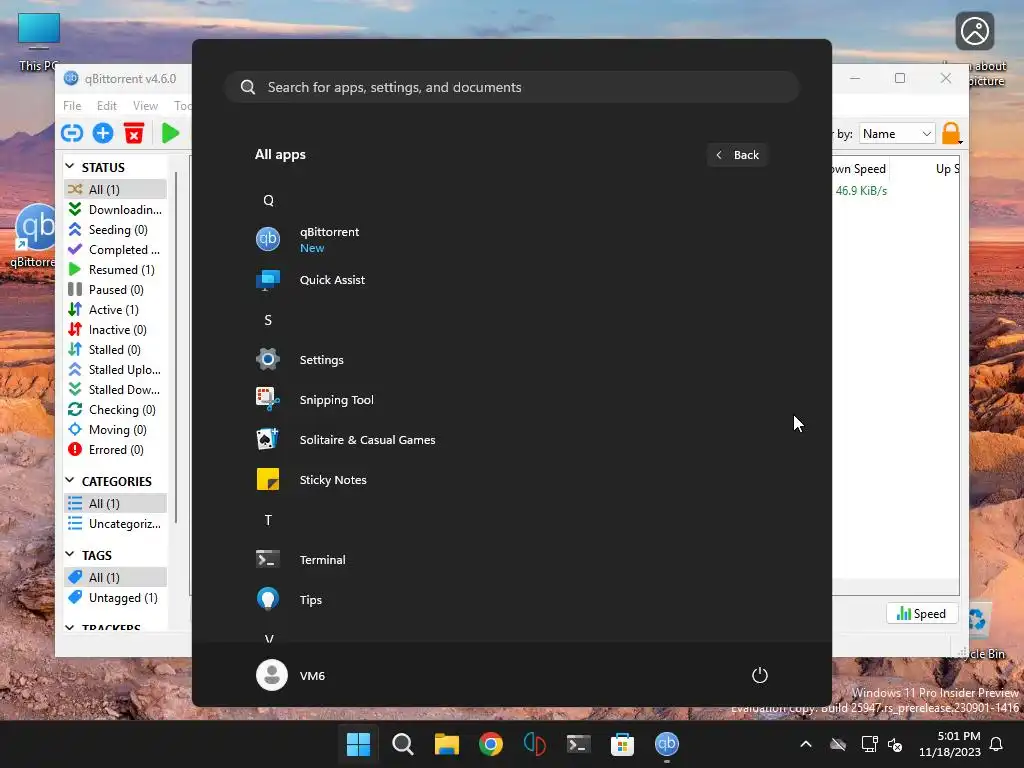
Task: Open the power options button
Action: (760, 675)
